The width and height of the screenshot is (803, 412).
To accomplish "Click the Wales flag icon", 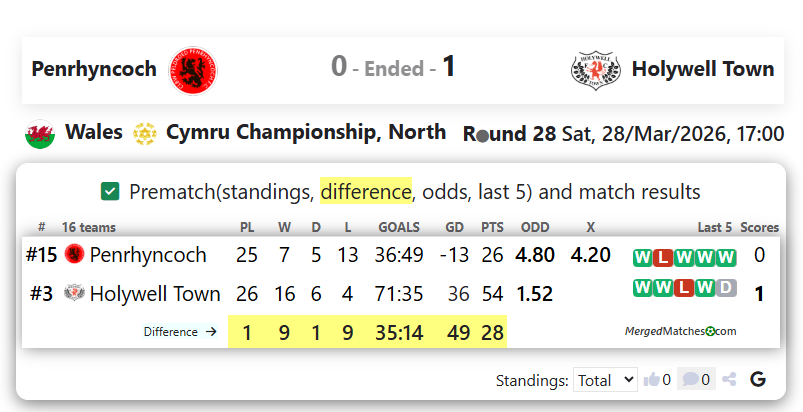I will 40,133.
